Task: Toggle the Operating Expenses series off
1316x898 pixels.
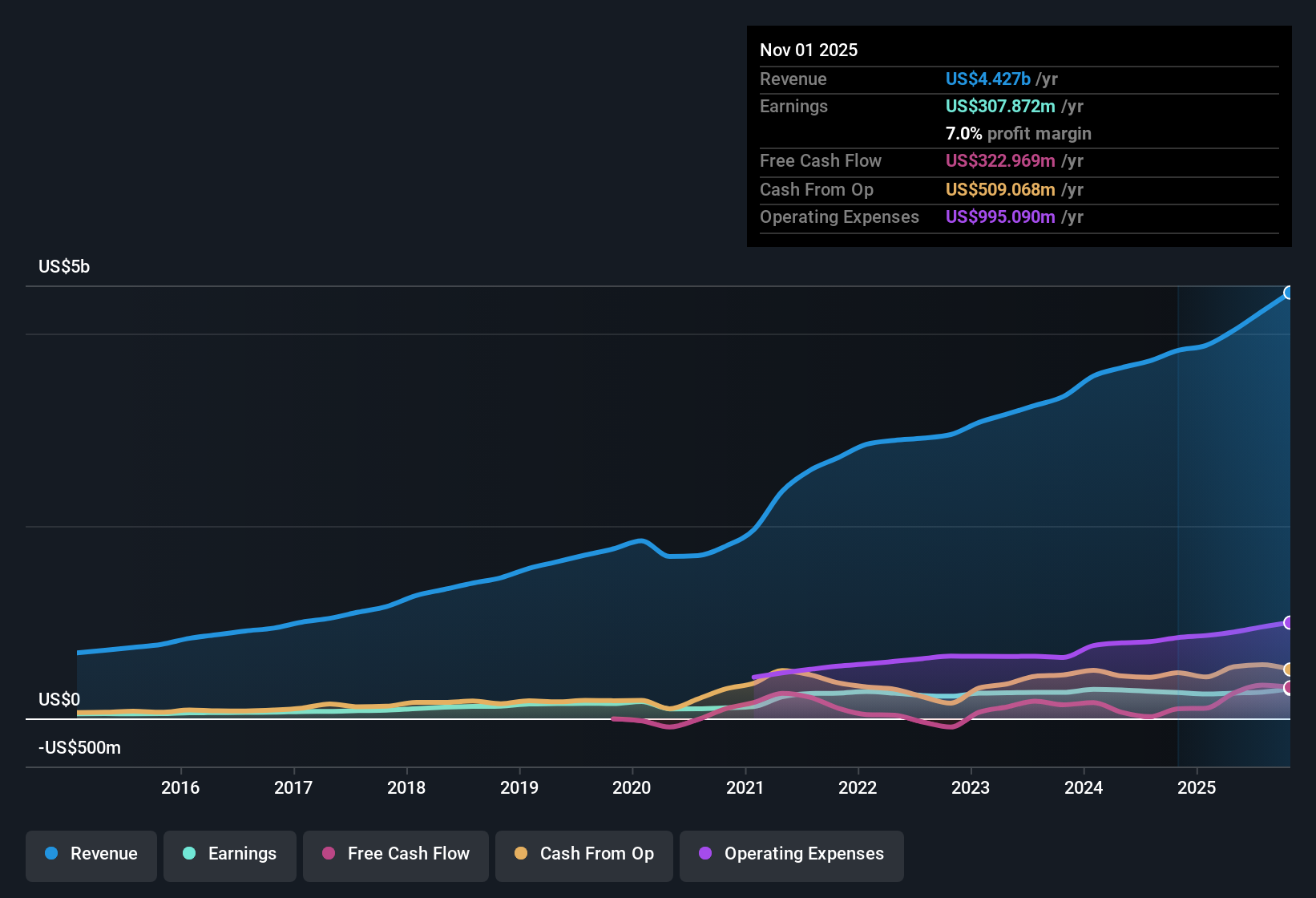Action: click(791, 854)
